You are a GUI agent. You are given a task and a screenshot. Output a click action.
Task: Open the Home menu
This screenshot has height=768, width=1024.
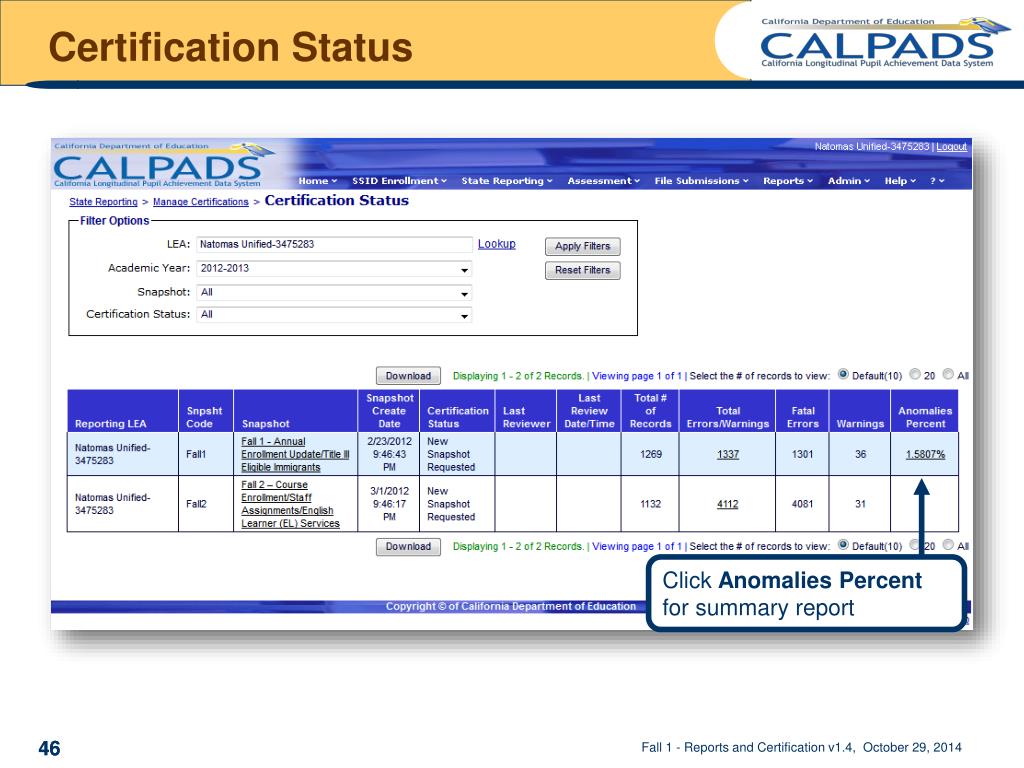click(317, 181)
